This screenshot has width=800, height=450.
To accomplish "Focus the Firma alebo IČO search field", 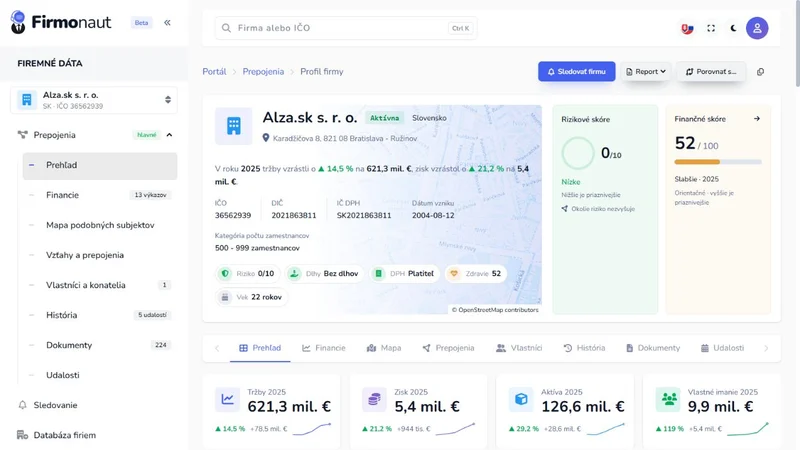I will coord(346,28).
